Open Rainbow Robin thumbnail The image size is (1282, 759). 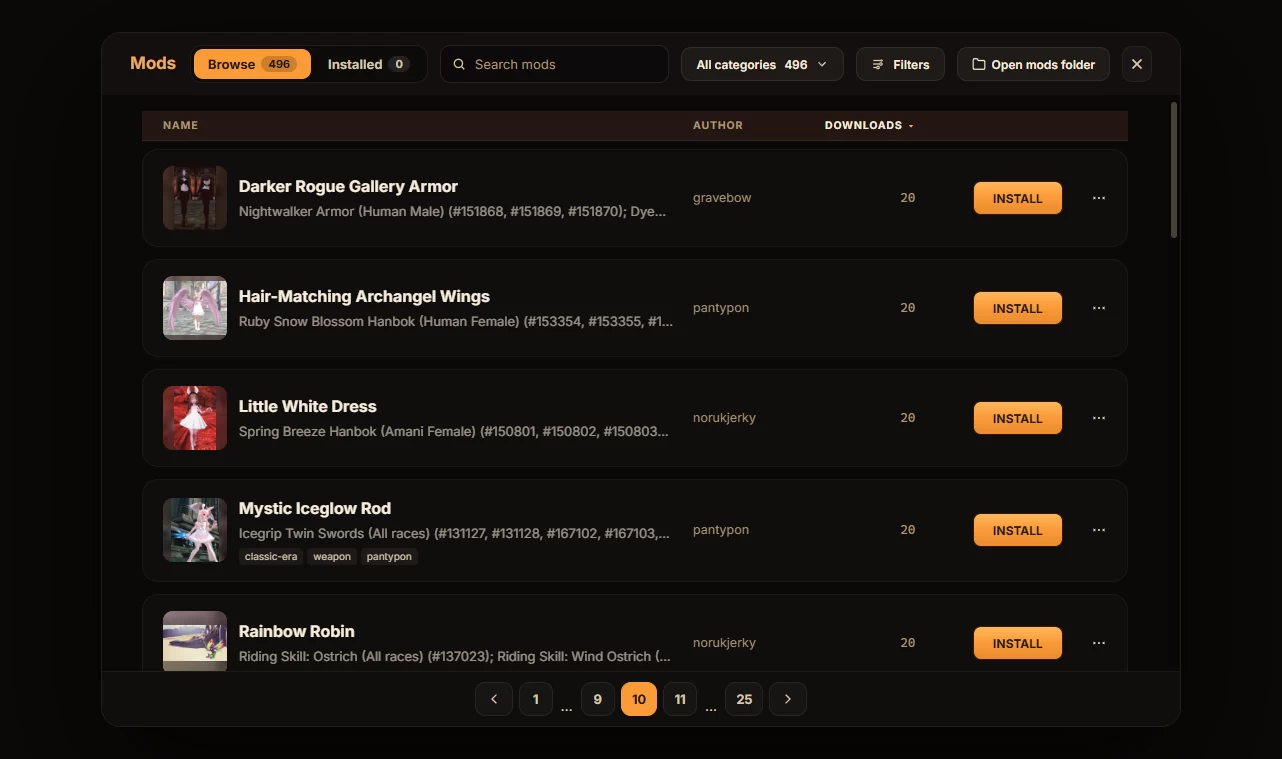(x=195, y=641)
